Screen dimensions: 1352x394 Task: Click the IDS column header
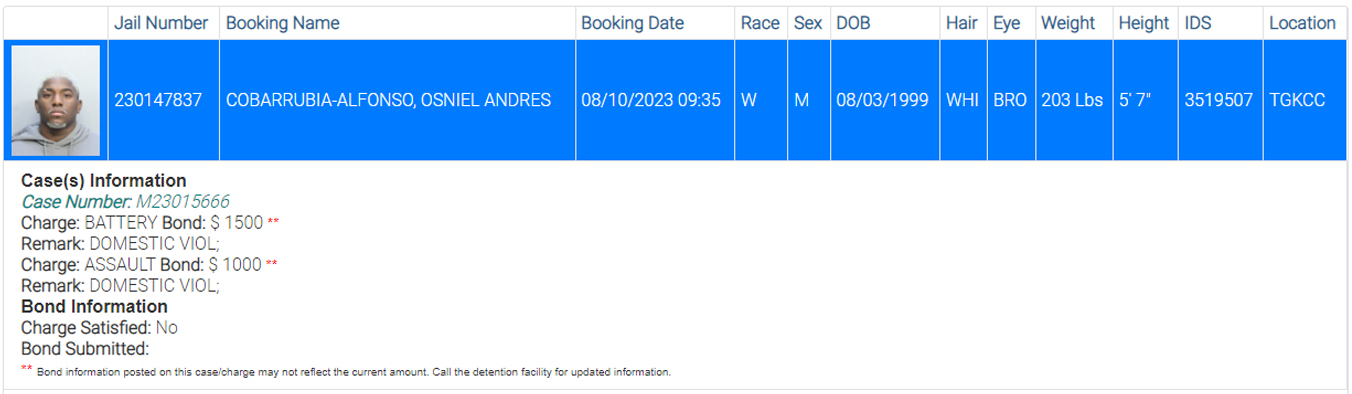pyautogui.click(x=1198, y=23)
